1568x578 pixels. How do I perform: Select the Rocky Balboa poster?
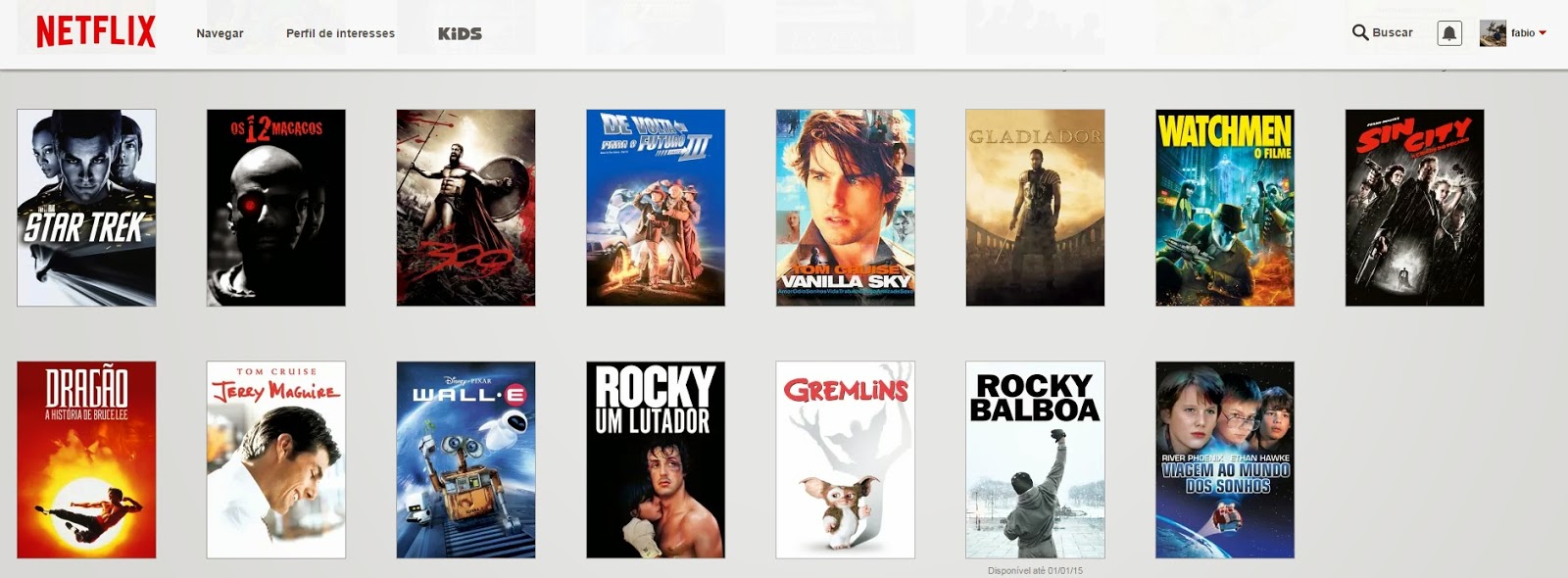1035,459
